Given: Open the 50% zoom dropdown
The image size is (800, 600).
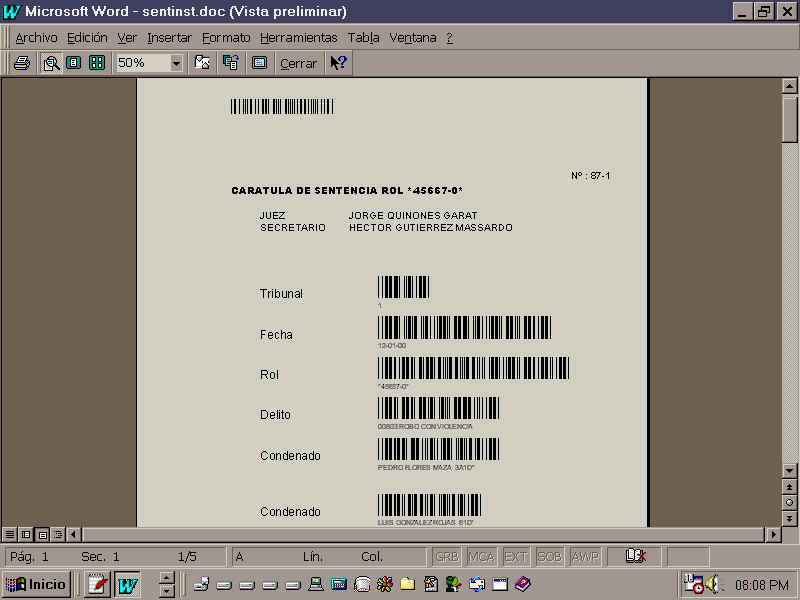Looking at the screenshot, I should click(x=177, y=63).
